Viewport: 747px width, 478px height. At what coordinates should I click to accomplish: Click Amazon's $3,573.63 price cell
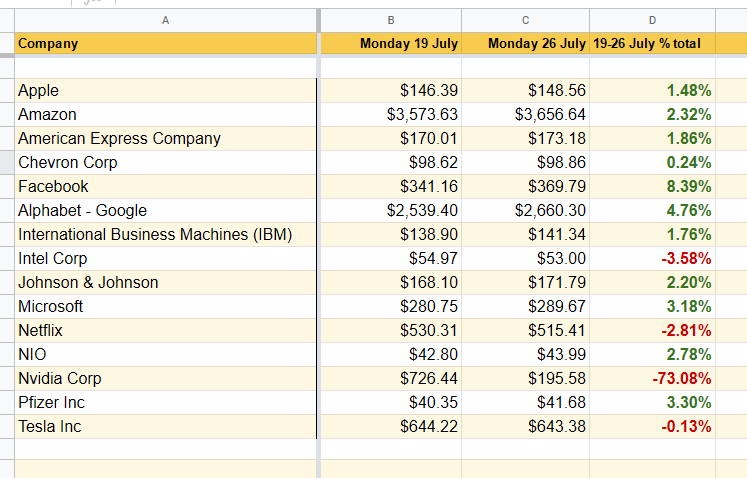(x=390, y=114)
